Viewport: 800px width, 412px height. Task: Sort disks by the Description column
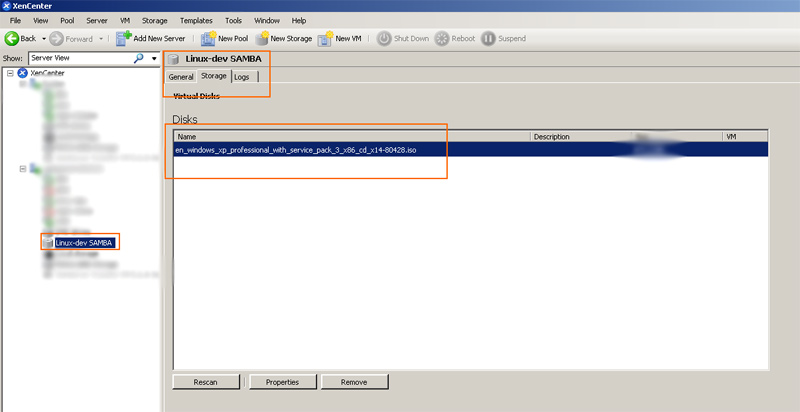coord(581,137)
